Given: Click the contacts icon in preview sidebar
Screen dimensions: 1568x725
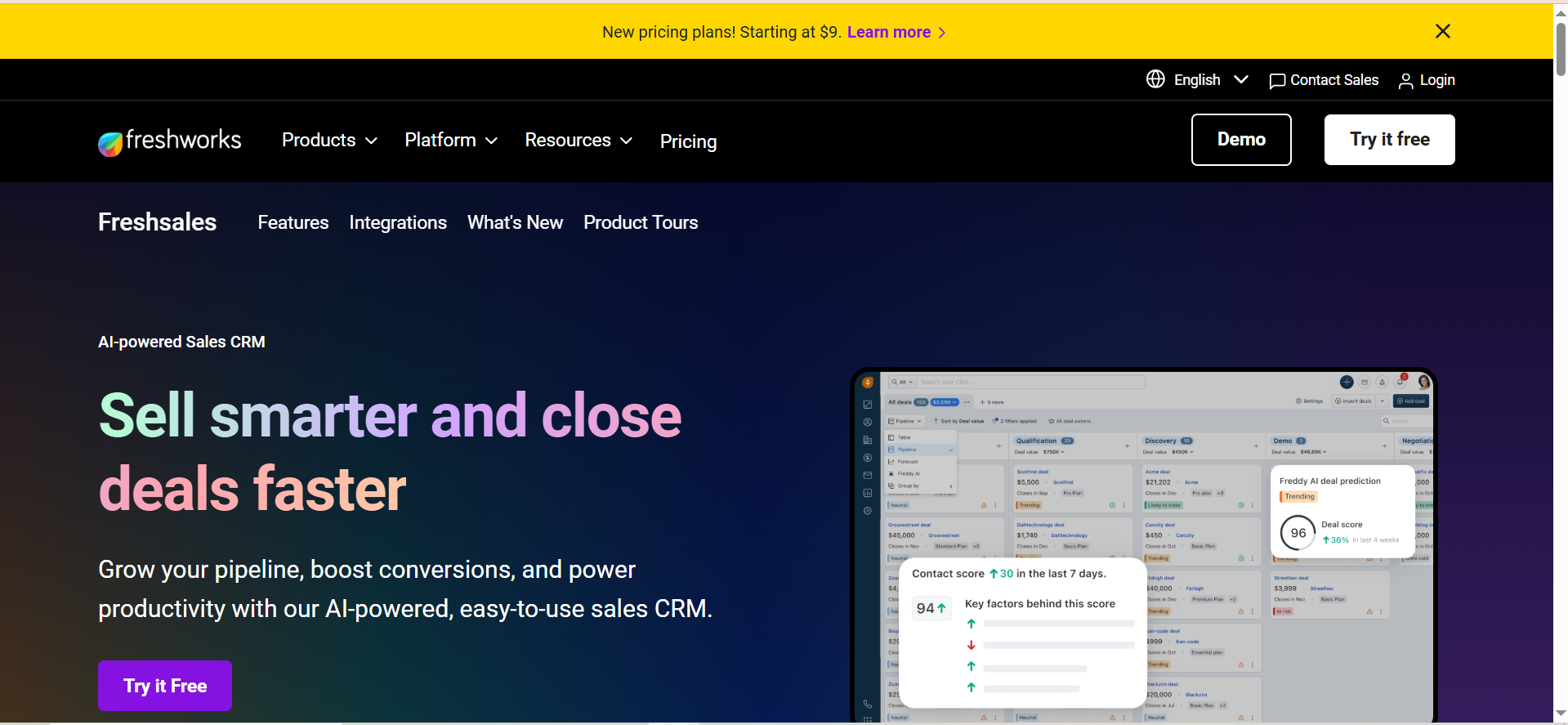Looking at the screenshot, I should point(868,423).
